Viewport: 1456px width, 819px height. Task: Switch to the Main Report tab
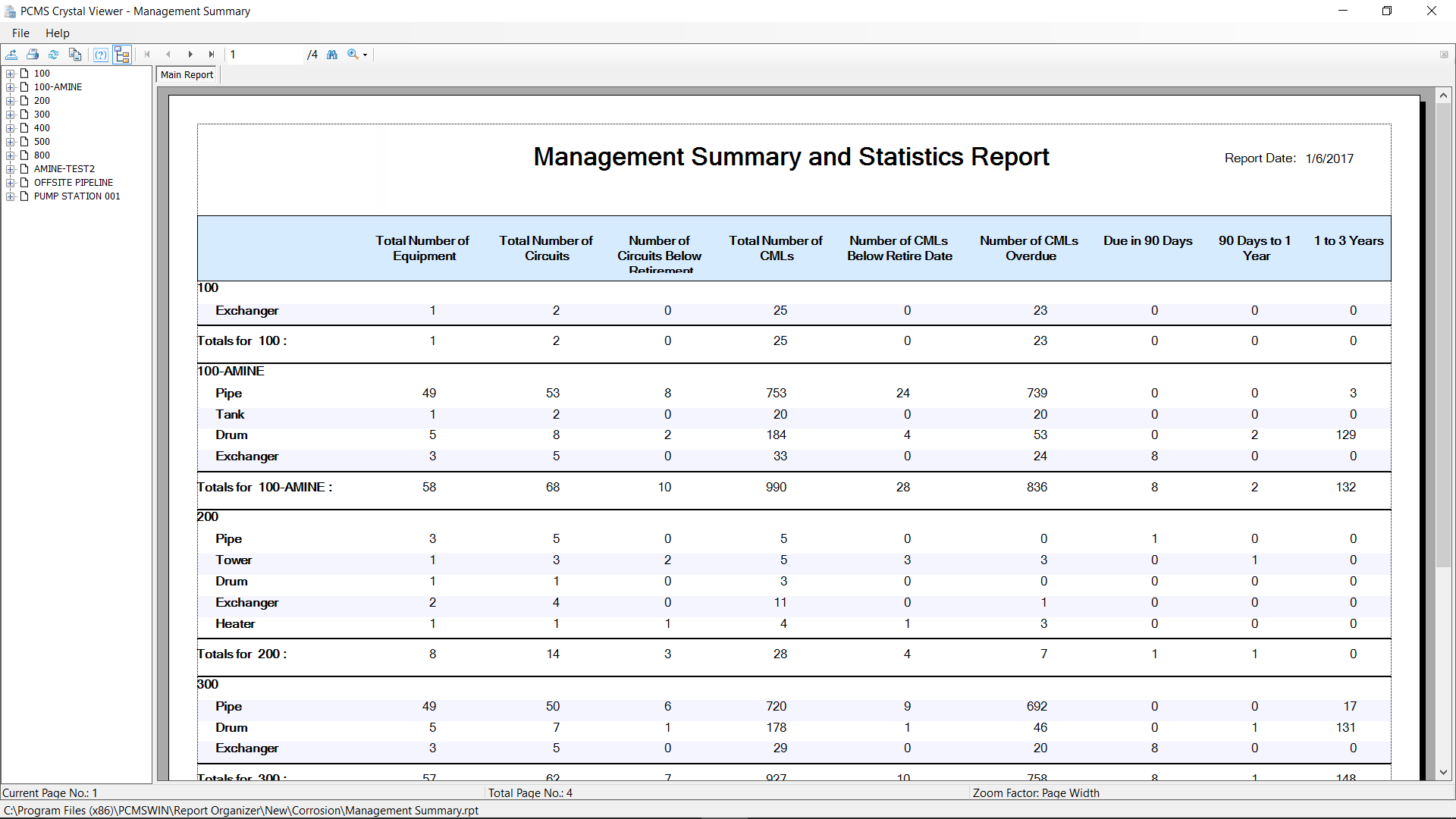click(187, 74)
